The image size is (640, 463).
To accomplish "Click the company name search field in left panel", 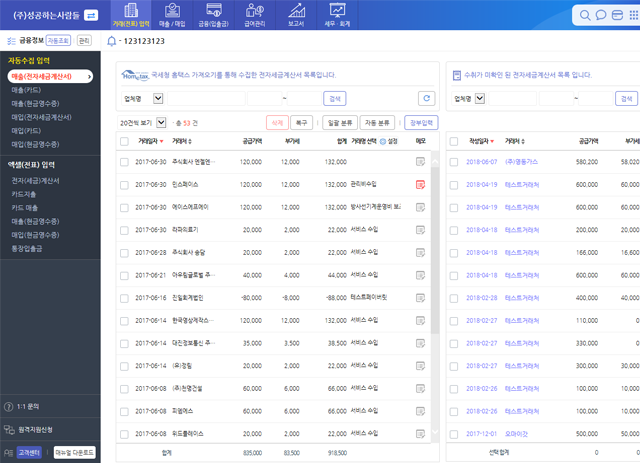I will coord(206,98).
